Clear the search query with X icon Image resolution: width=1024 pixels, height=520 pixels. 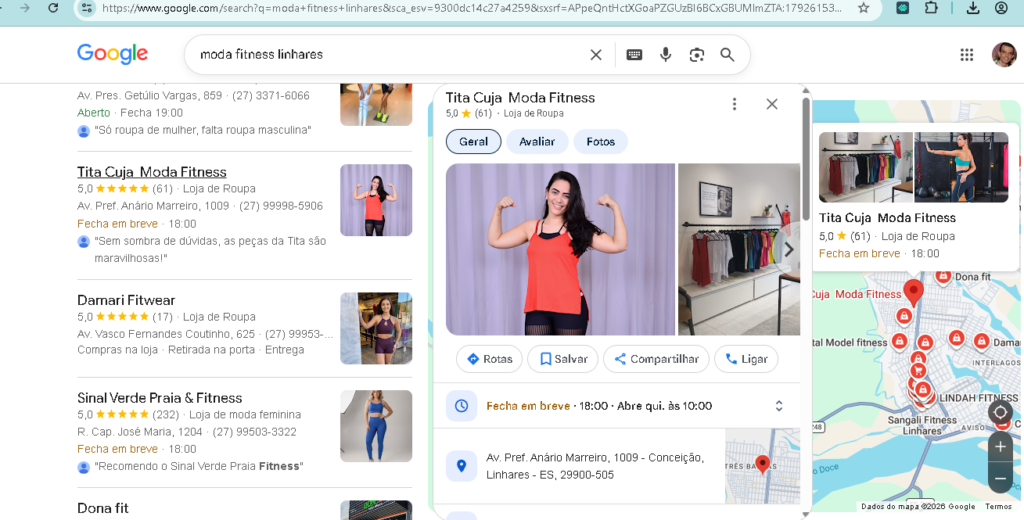point(596,55)
